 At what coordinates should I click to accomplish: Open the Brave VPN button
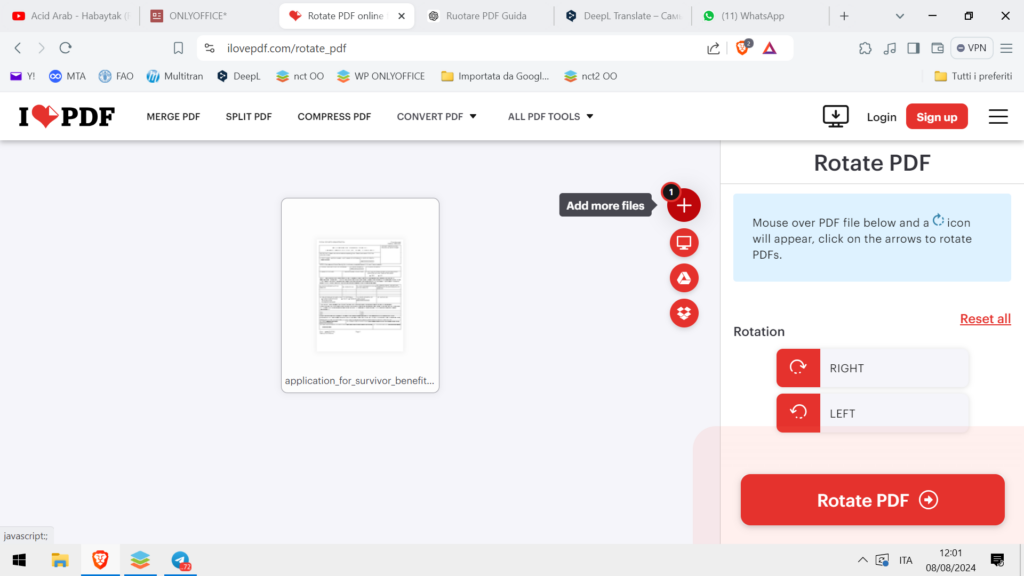pos(971,47)
